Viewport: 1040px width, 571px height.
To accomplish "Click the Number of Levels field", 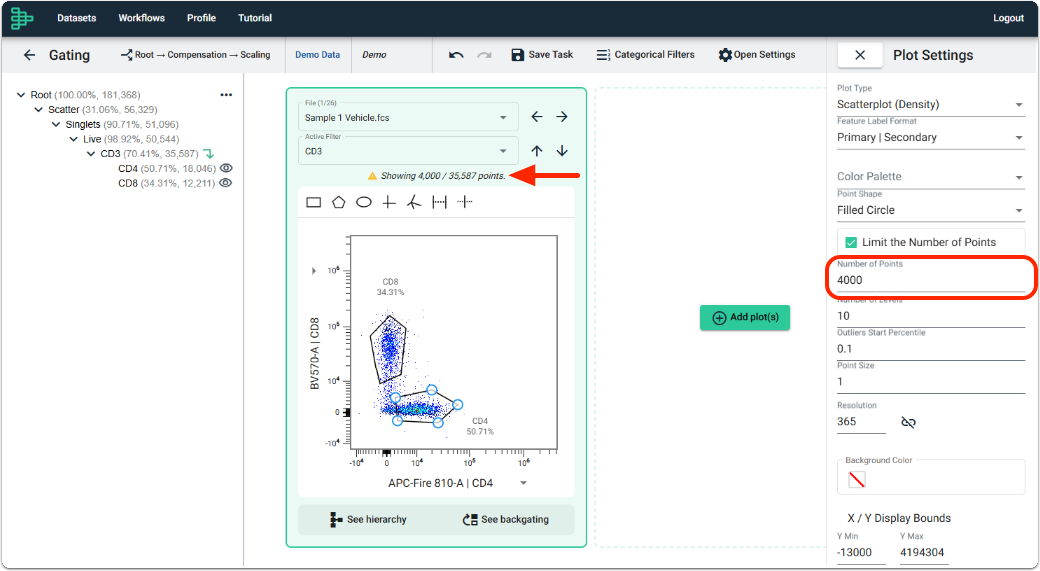I will coord(931,316).
